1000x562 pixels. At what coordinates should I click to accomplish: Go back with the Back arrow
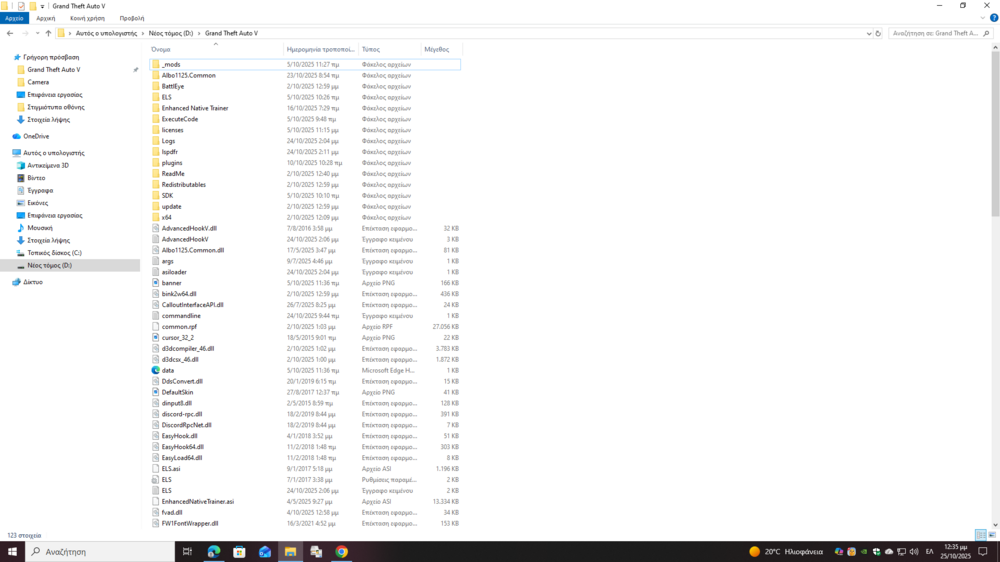coord(10,33)
